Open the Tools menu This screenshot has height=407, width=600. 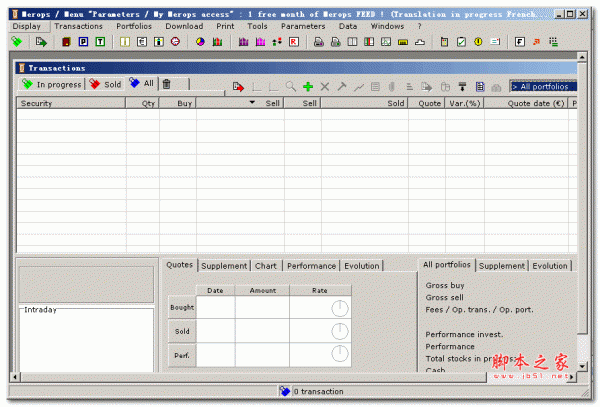pyautogui.click(x=257, y=26)
